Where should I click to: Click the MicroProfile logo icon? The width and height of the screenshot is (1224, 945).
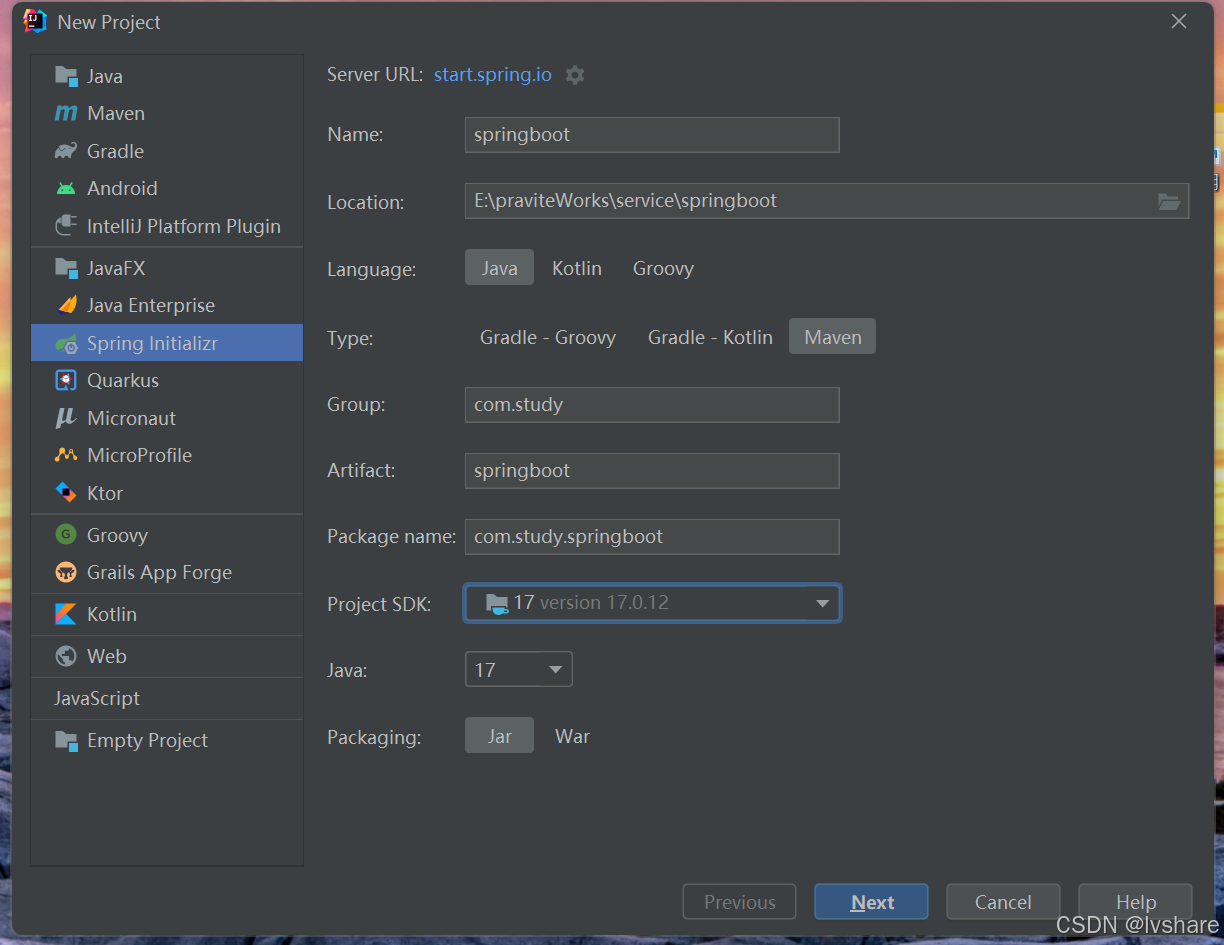[66, 455]
